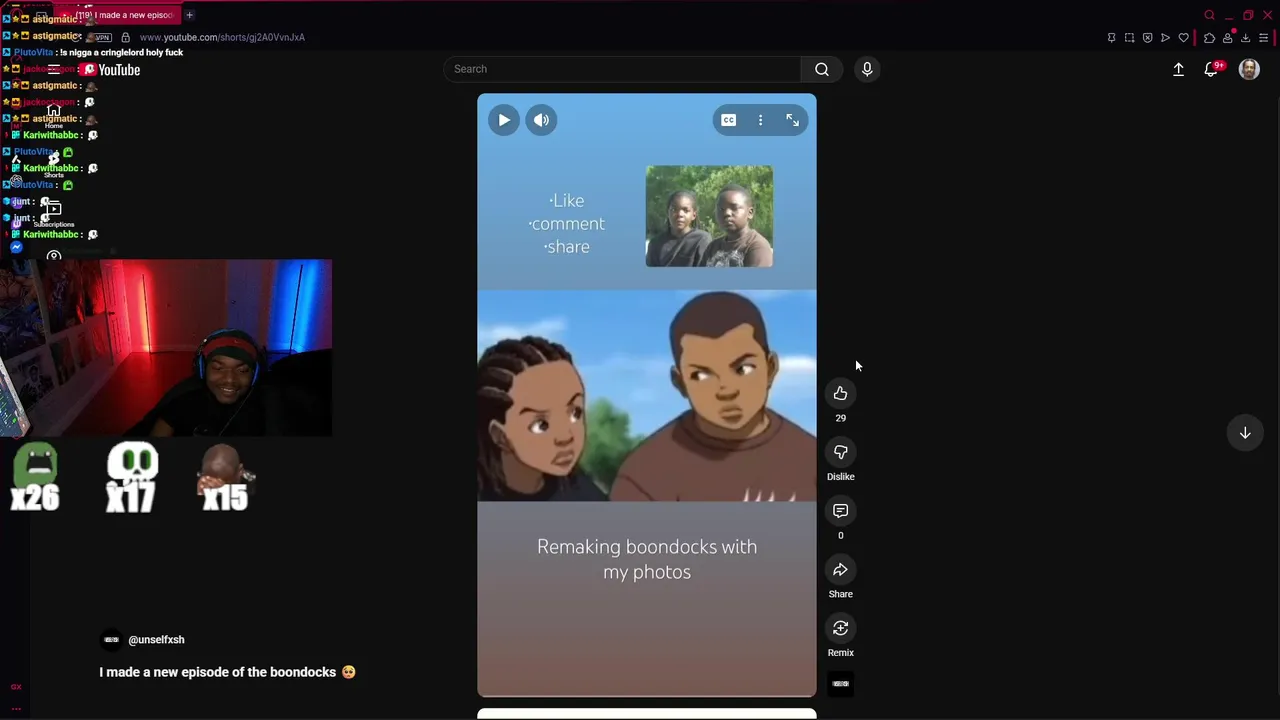Click the YouTube logo
The width and height of the screenshot is (1280, 720).
(x=112, y=70)
